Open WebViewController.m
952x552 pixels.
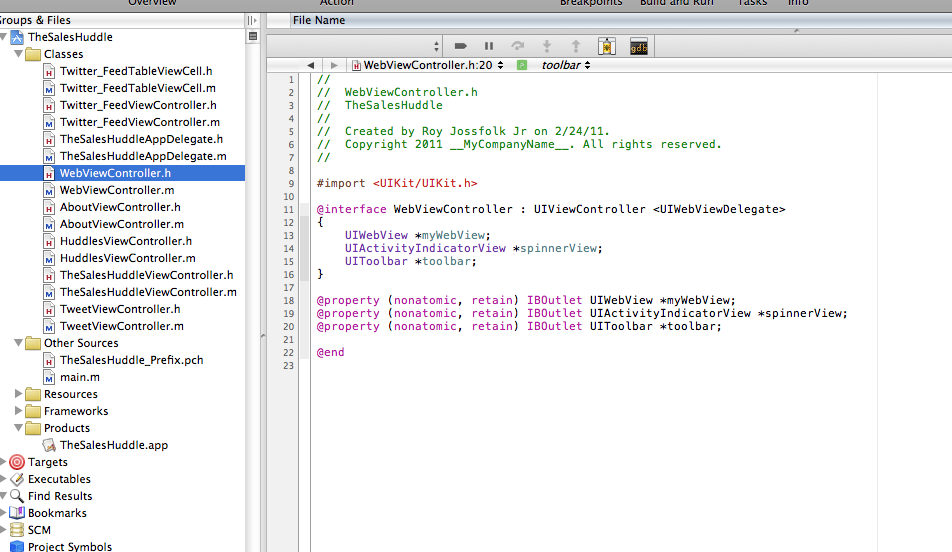coord(117,190)
